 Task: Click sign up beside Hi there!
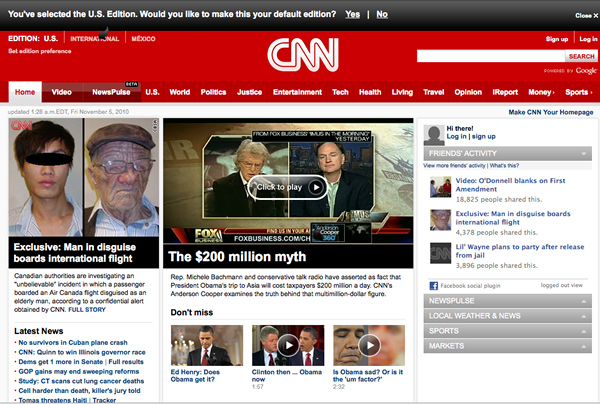tap(484, 137)
